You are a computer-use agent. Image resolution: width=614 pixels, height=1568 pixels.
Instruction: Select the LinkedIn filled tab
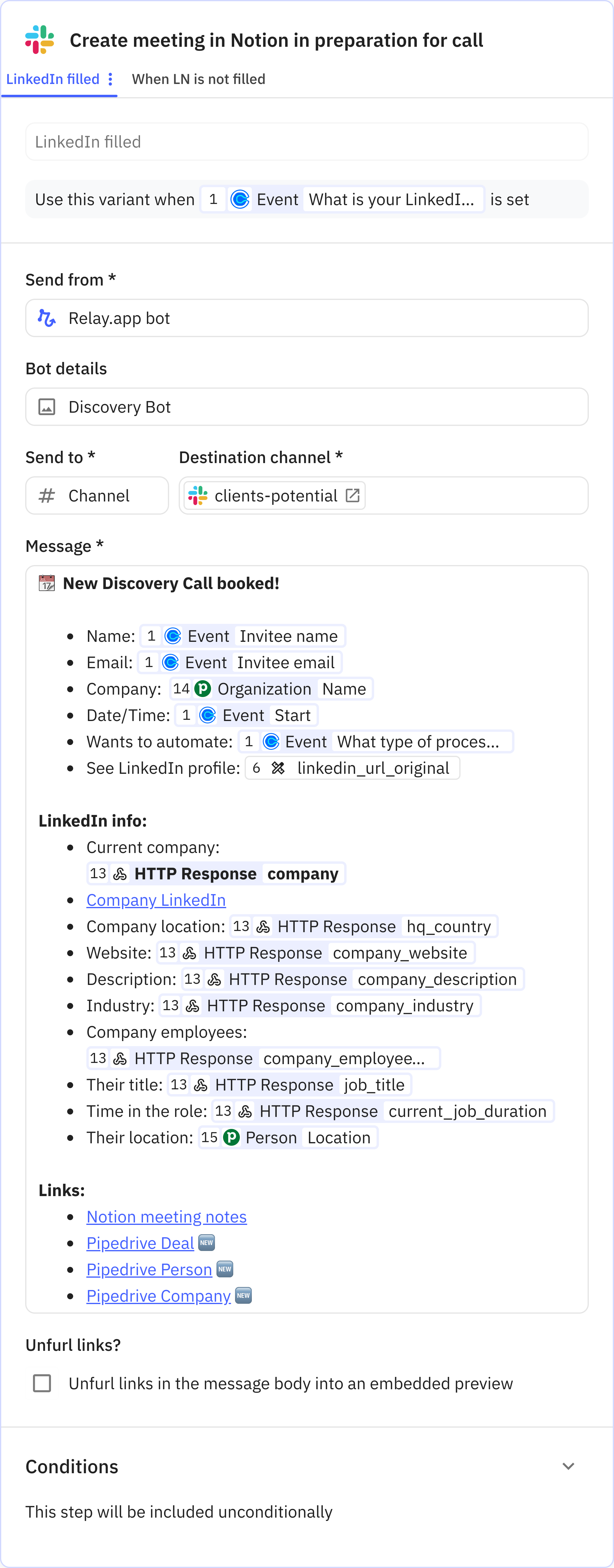[x=53, y=79]
